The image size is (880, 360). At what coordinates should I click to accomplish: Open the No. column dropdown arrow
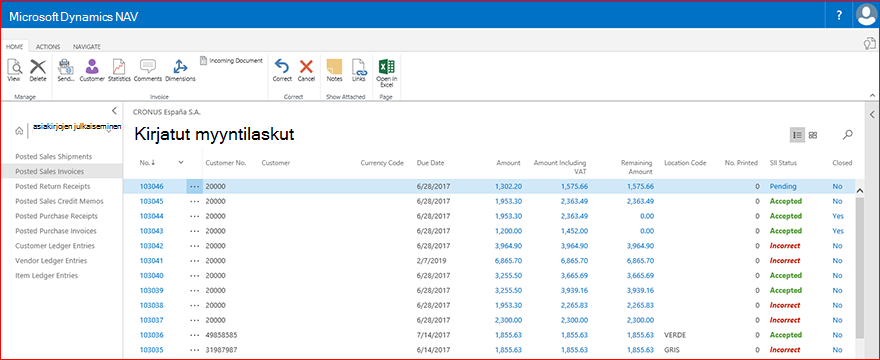pos(181,162)
